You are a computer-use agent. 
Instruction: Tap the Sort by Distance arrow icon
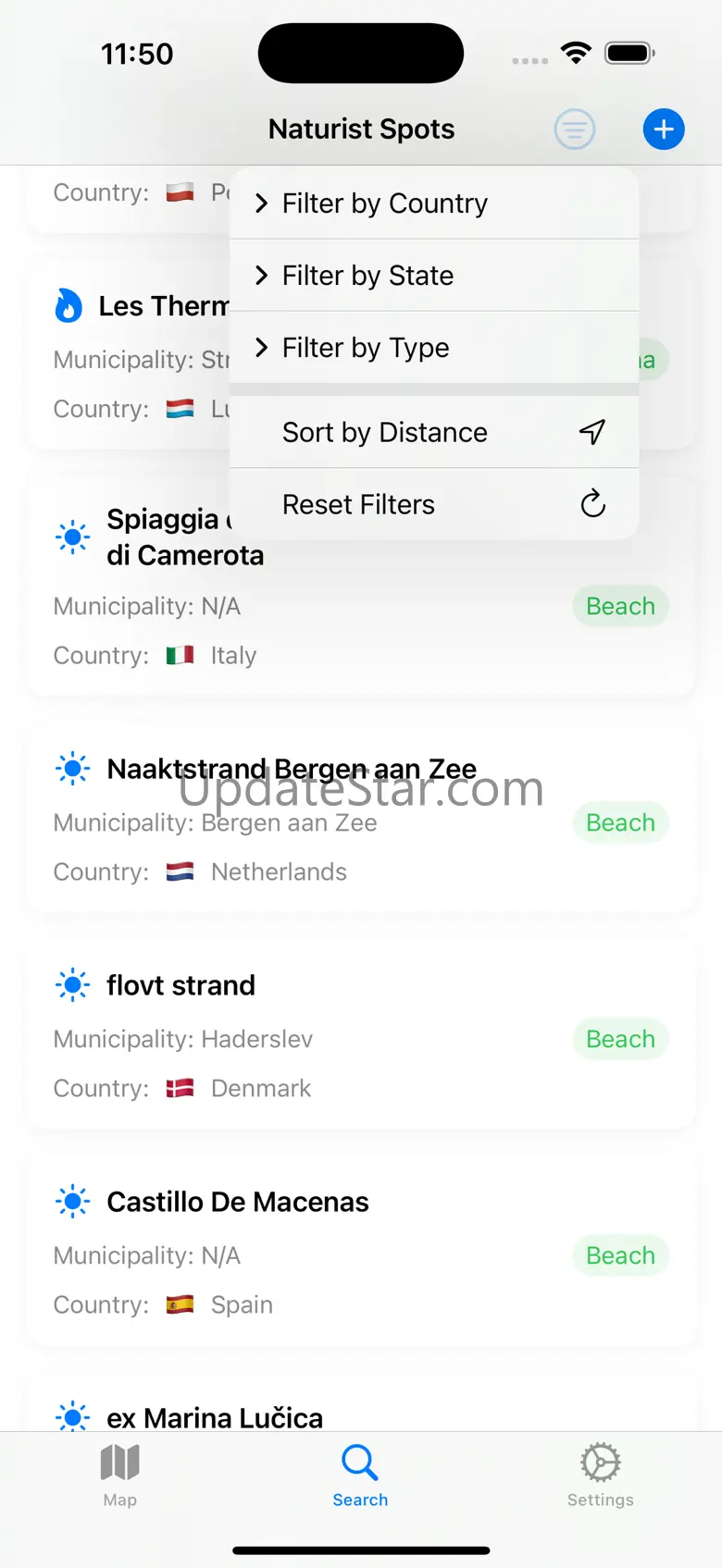click(592, 432)
